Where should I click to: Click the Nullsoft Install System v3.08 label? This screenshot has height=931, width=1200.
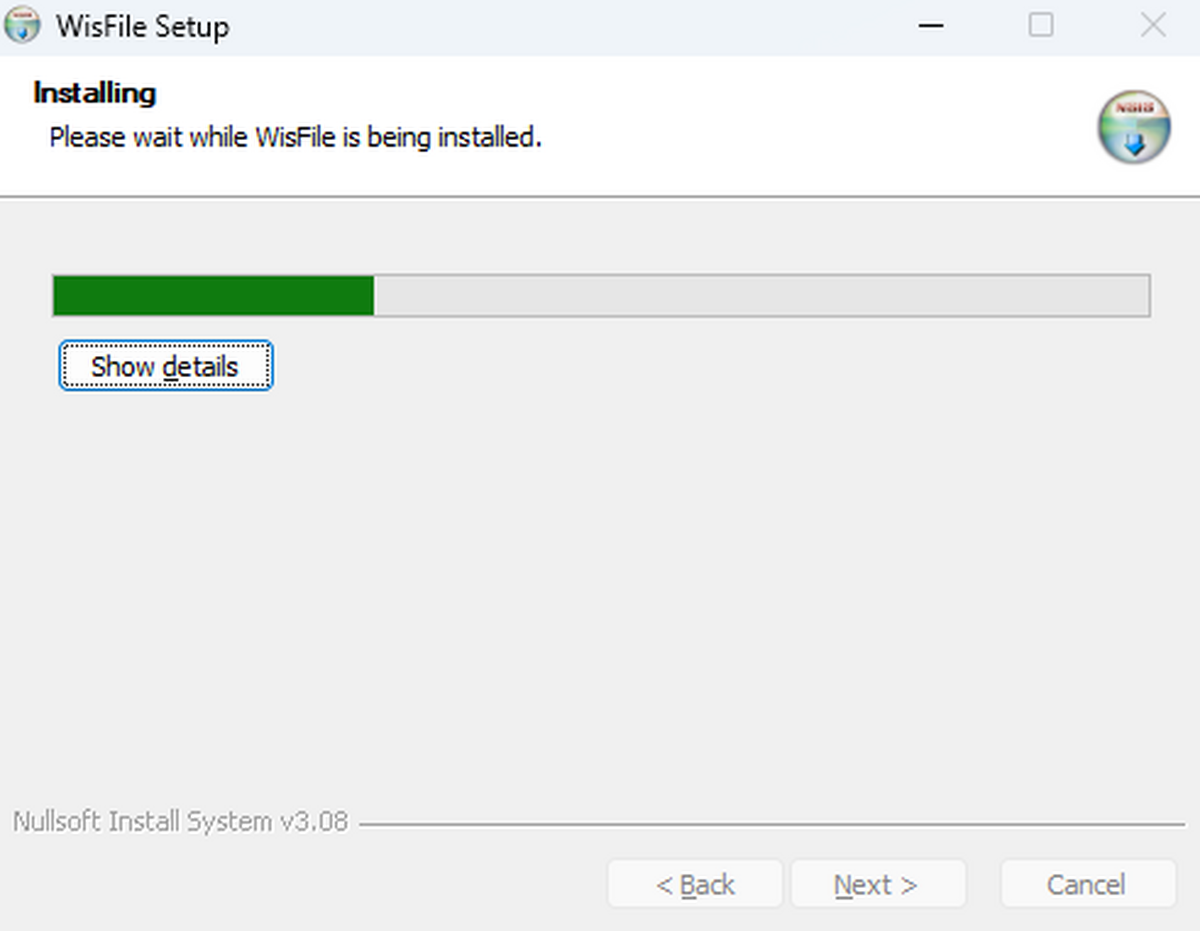[x=180, y=822]
